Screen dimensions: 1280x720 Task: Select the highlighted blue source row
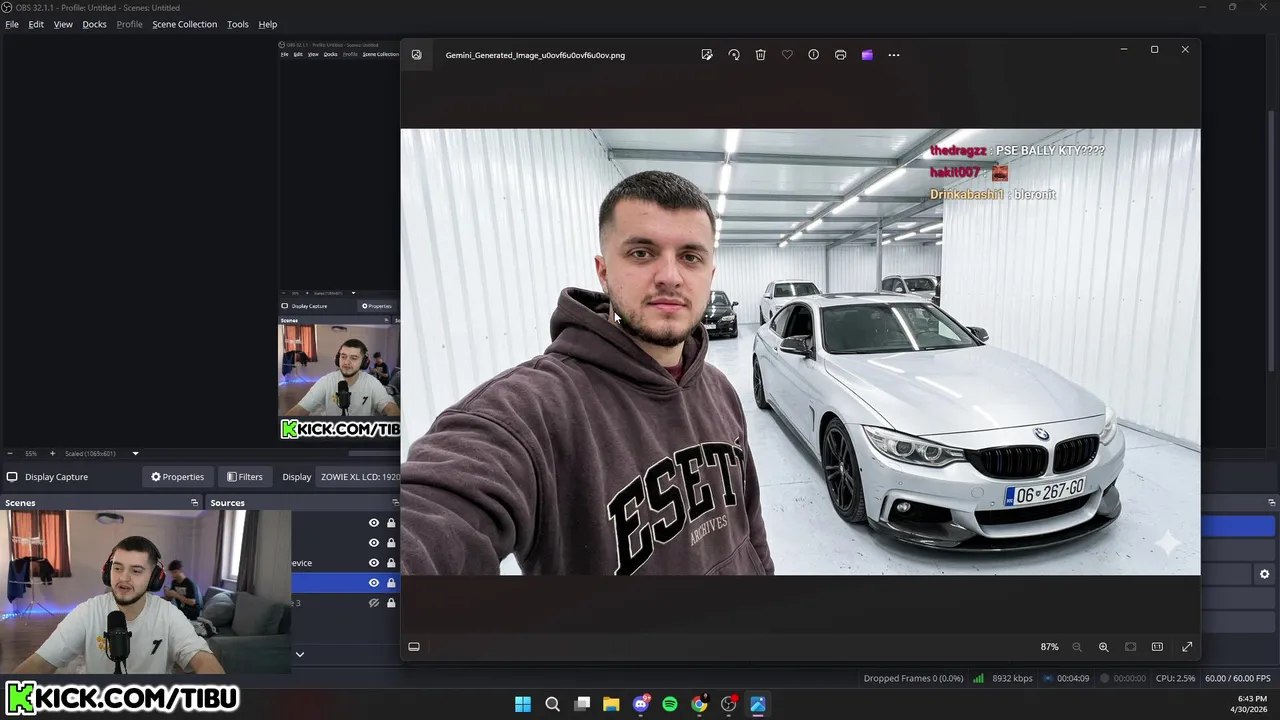(345, 583)
